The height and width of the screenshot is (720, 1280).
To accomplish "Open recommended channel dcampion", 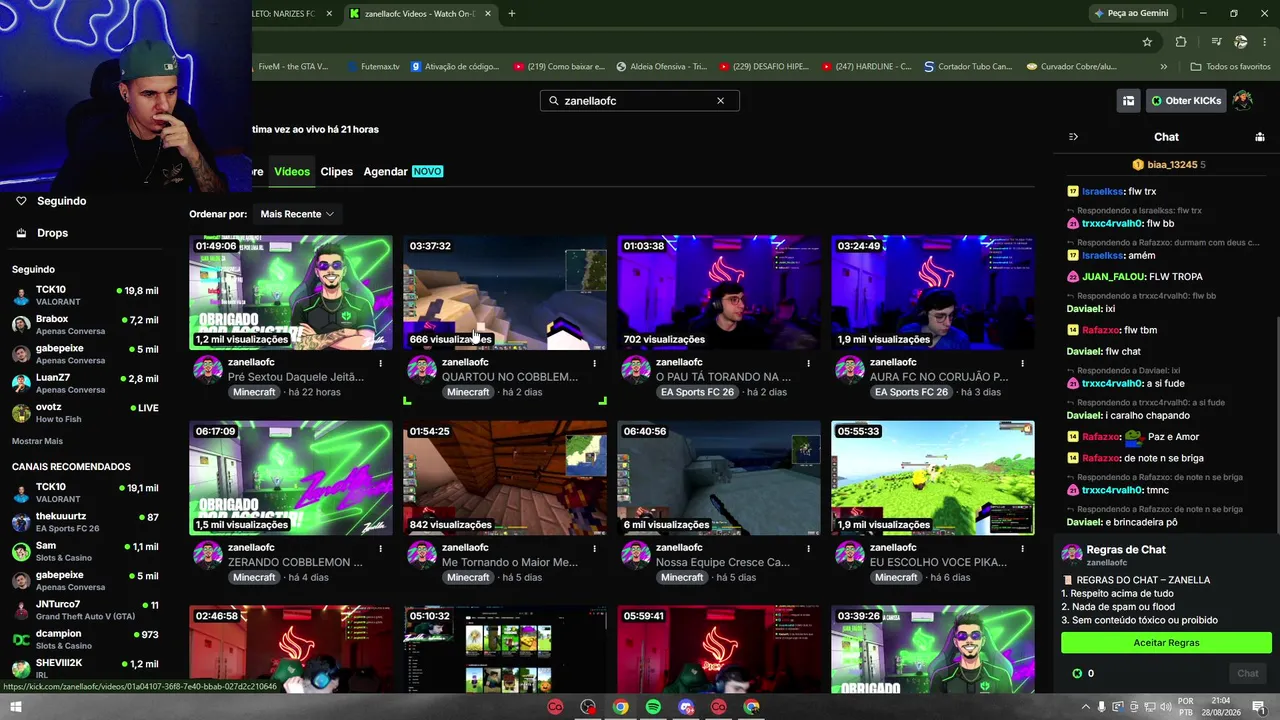I will click(85, 639).
